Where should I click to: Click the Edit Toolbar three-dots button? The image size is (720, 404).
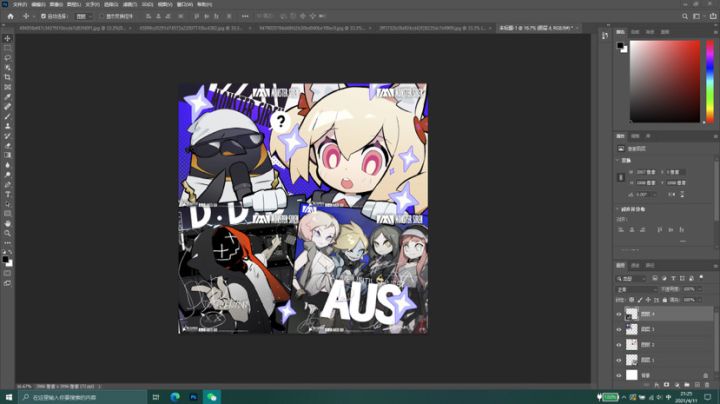[x=7, y=243]
